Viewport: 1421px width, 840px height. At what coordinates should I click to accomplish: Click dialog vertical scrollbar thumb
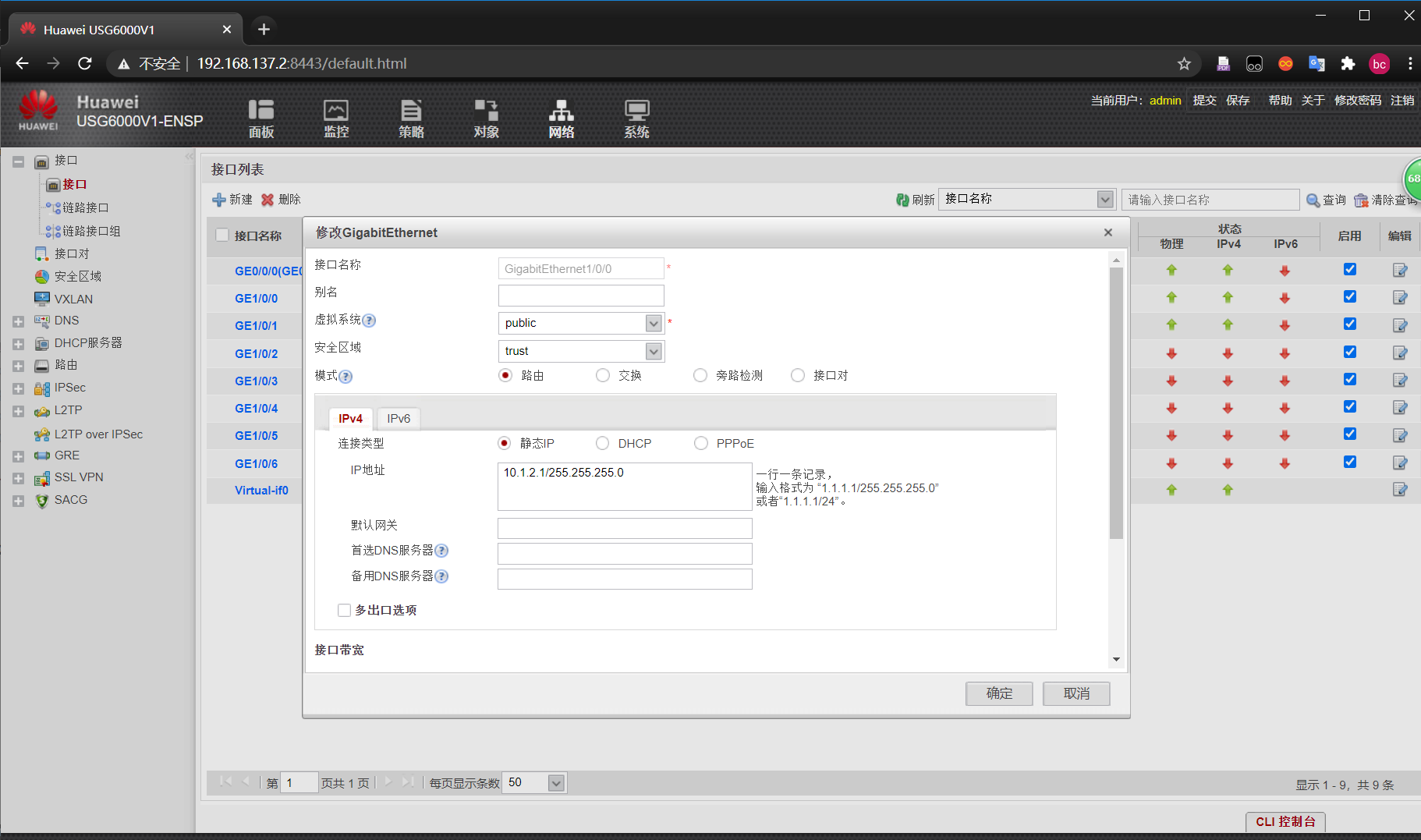[x=1116, y=402]
